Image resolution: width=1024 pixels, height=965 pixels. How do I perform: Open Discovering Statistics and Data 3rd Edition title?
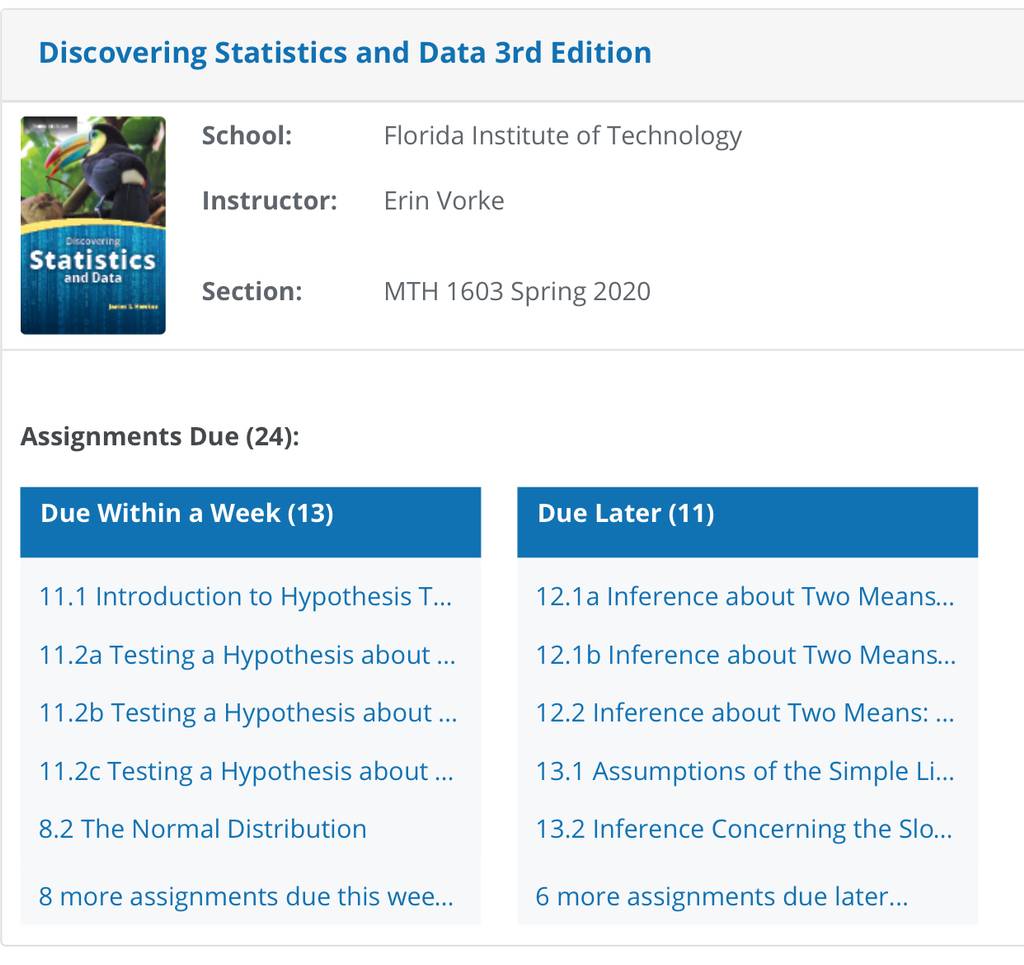point(345,52)
